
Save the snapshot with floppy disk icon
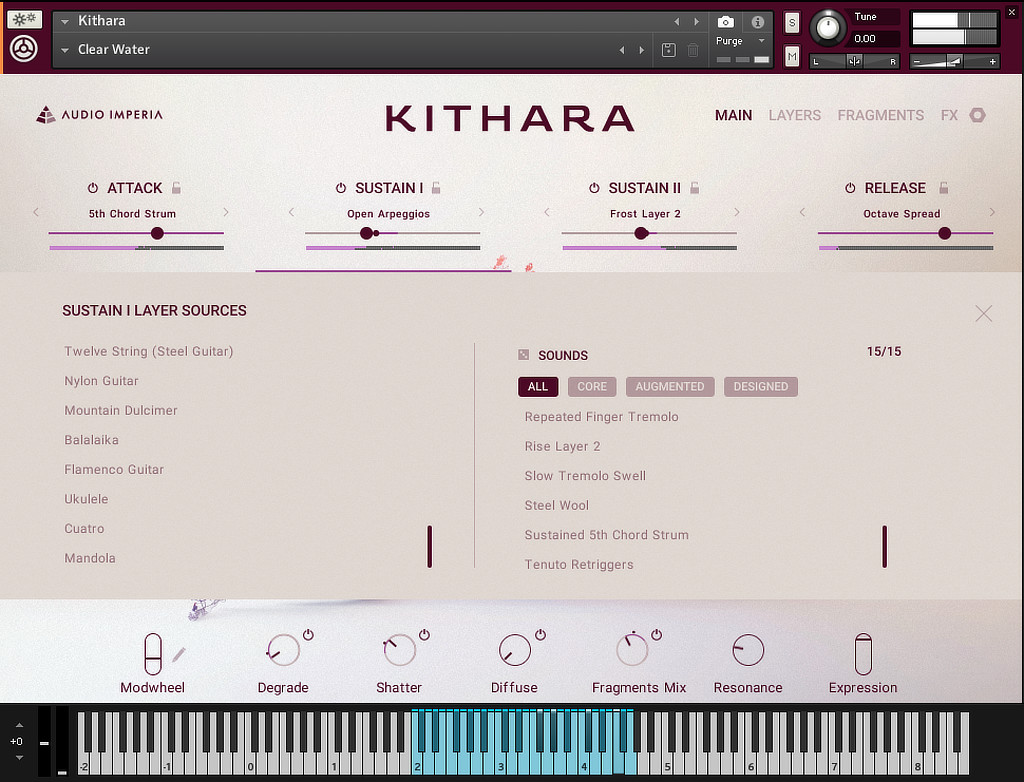(669, 50)
